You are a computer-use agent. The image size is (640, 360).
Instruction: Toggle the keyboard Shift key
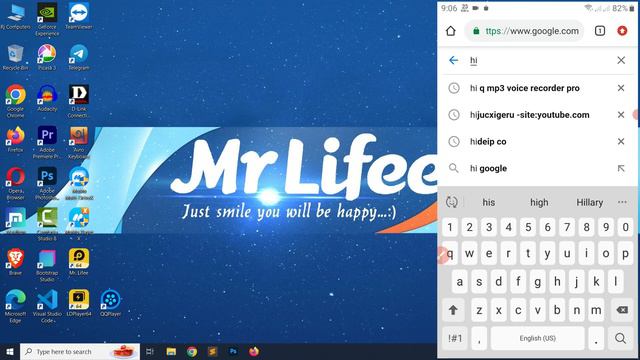click(453, 310)
